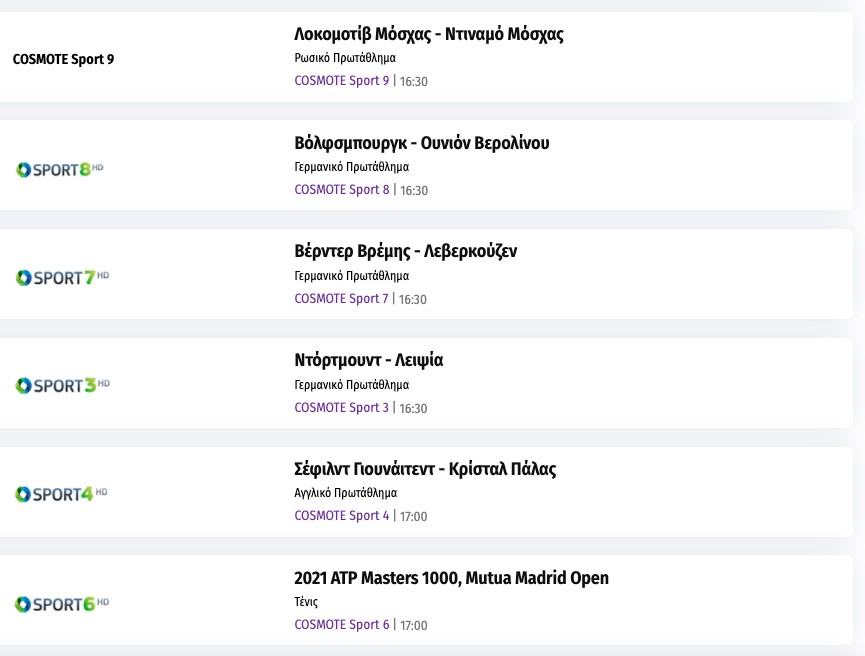Click the purple COSMOTE Sport 4 channel link
This screenshot has height=656, width=865.
click(x=342, y=516)
